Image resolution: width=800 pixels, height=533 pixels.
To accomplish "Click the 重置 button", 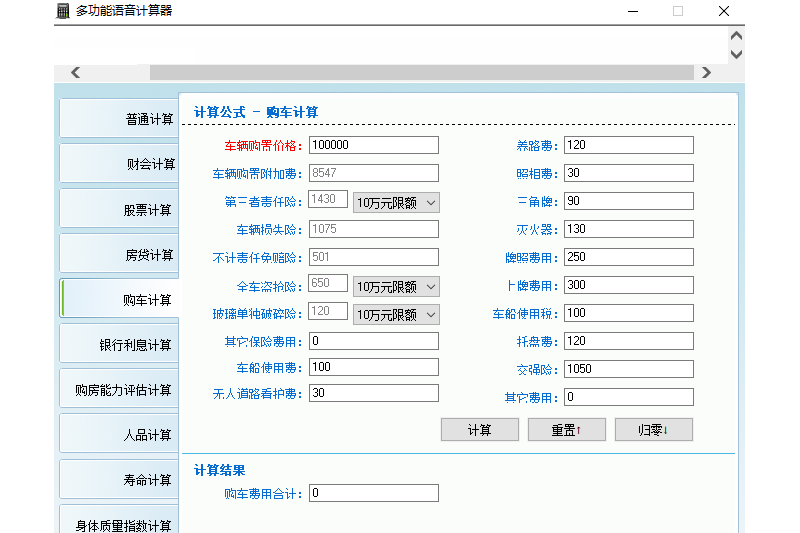I will tap(566, 430).
